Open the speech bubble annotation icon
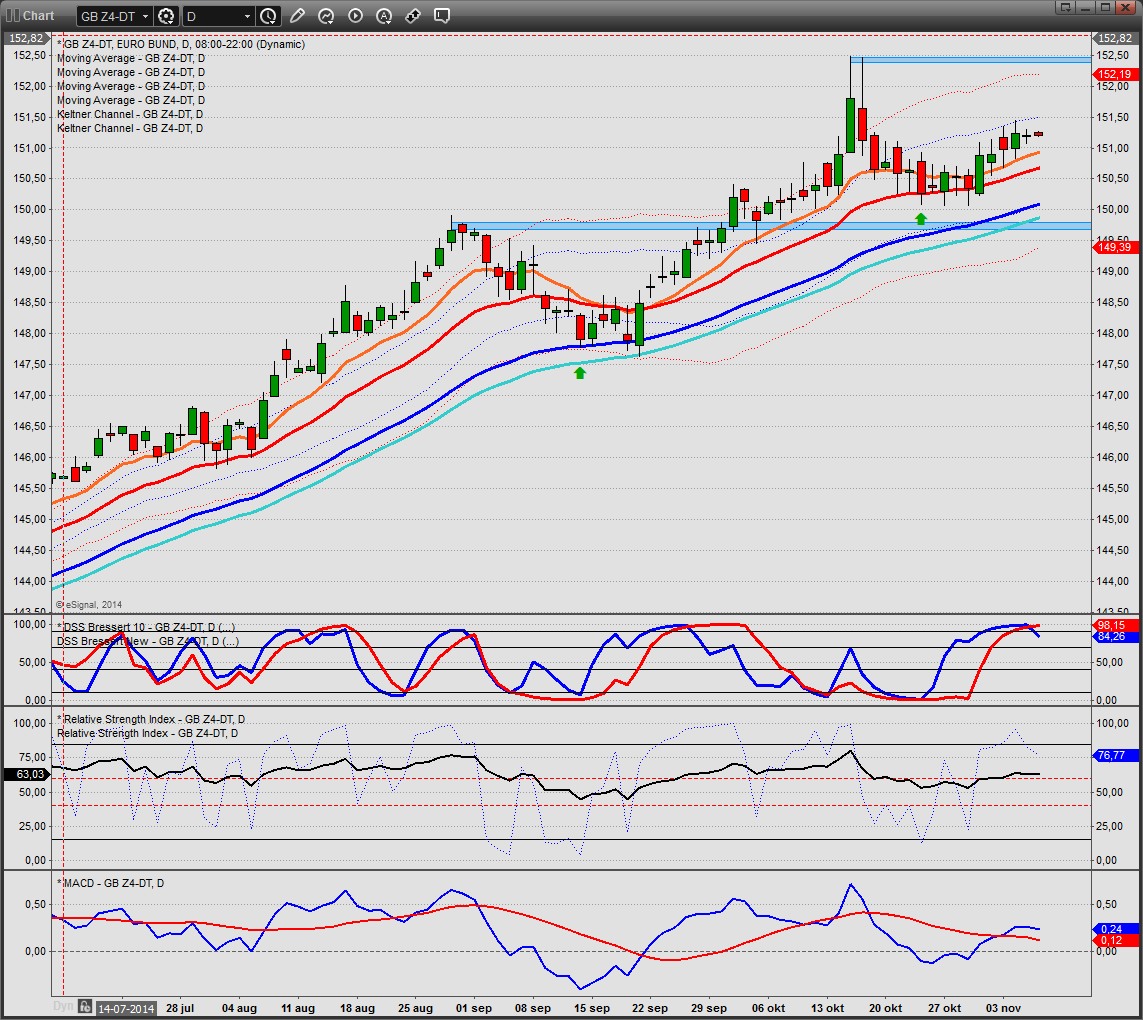Viewport: 1143px width, 1020px height. [441, 16]
